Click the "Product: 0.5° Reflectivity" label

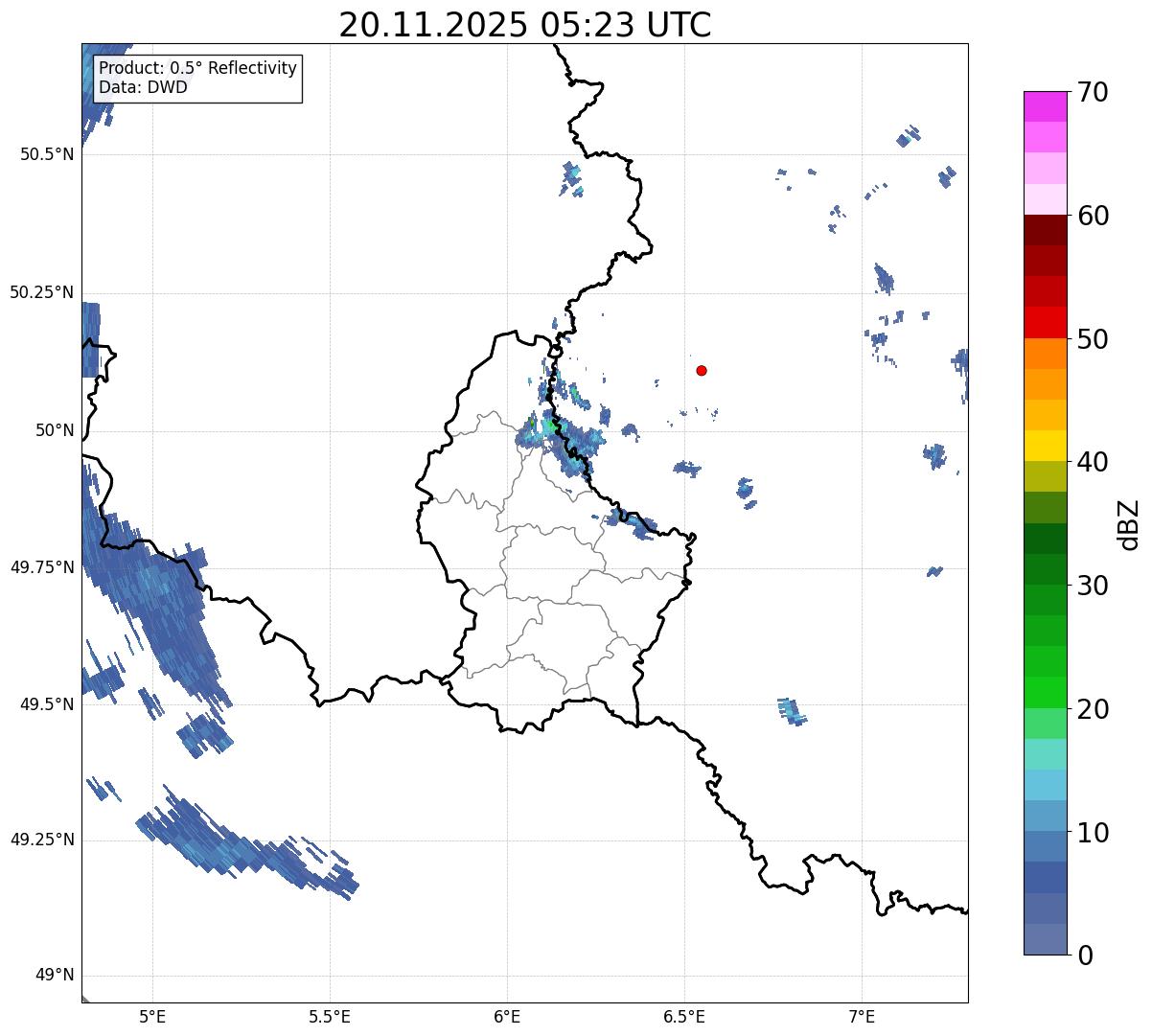point(197,69)
